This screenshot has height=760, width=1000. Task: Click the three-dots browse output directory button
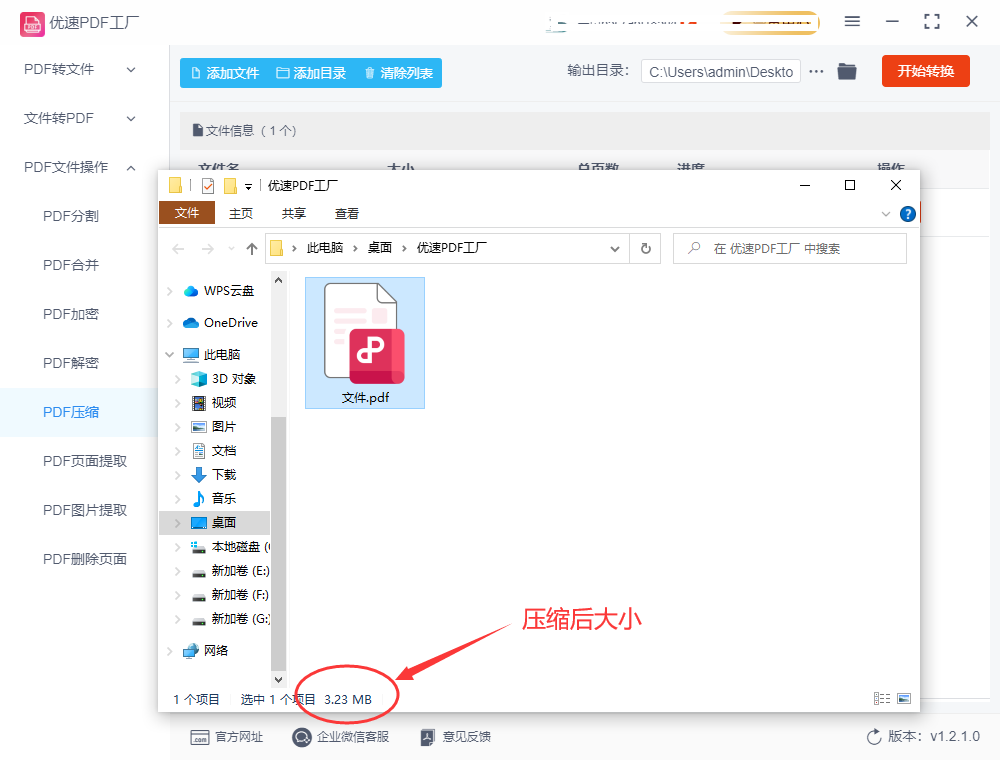click(816, 71)
